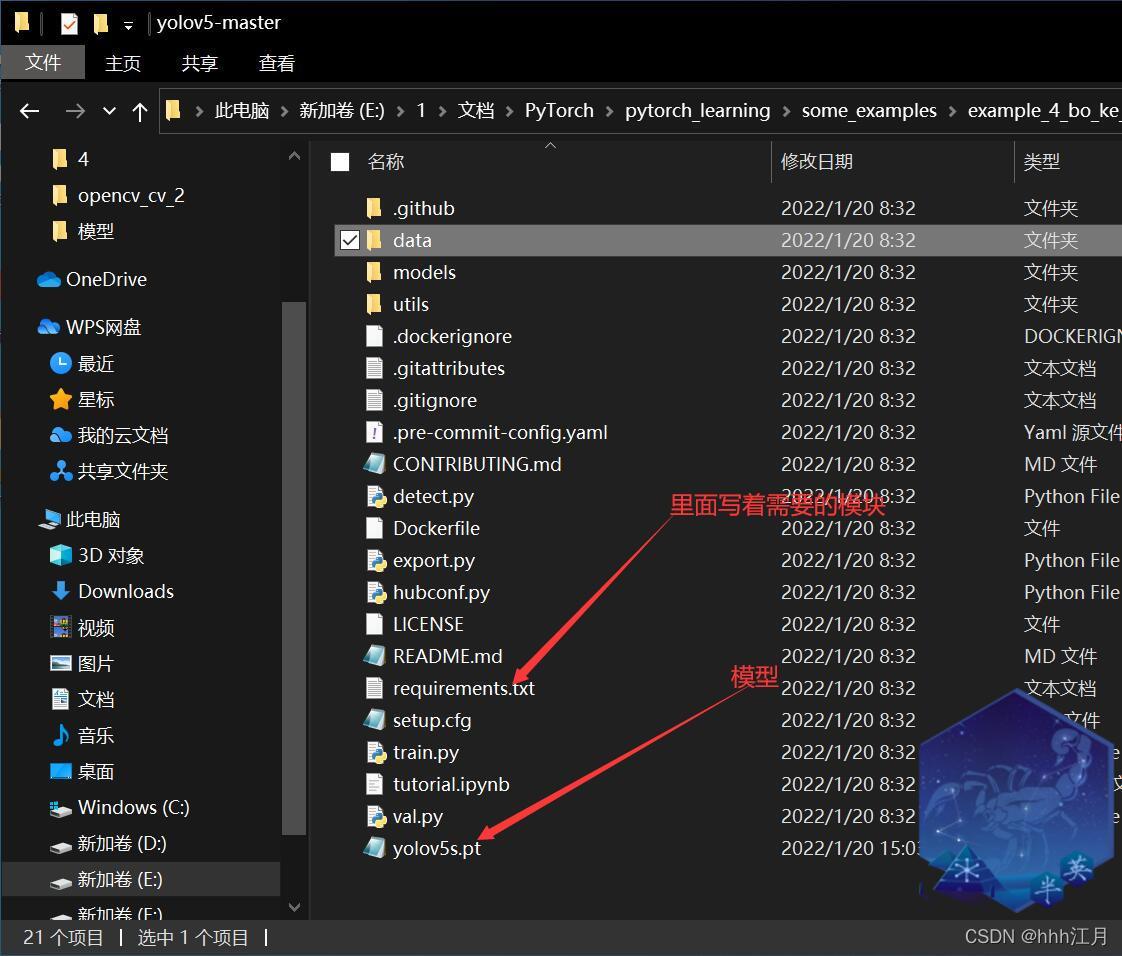Select the export.py file name
Screen dimensions: 1122x956
(434, 560)
